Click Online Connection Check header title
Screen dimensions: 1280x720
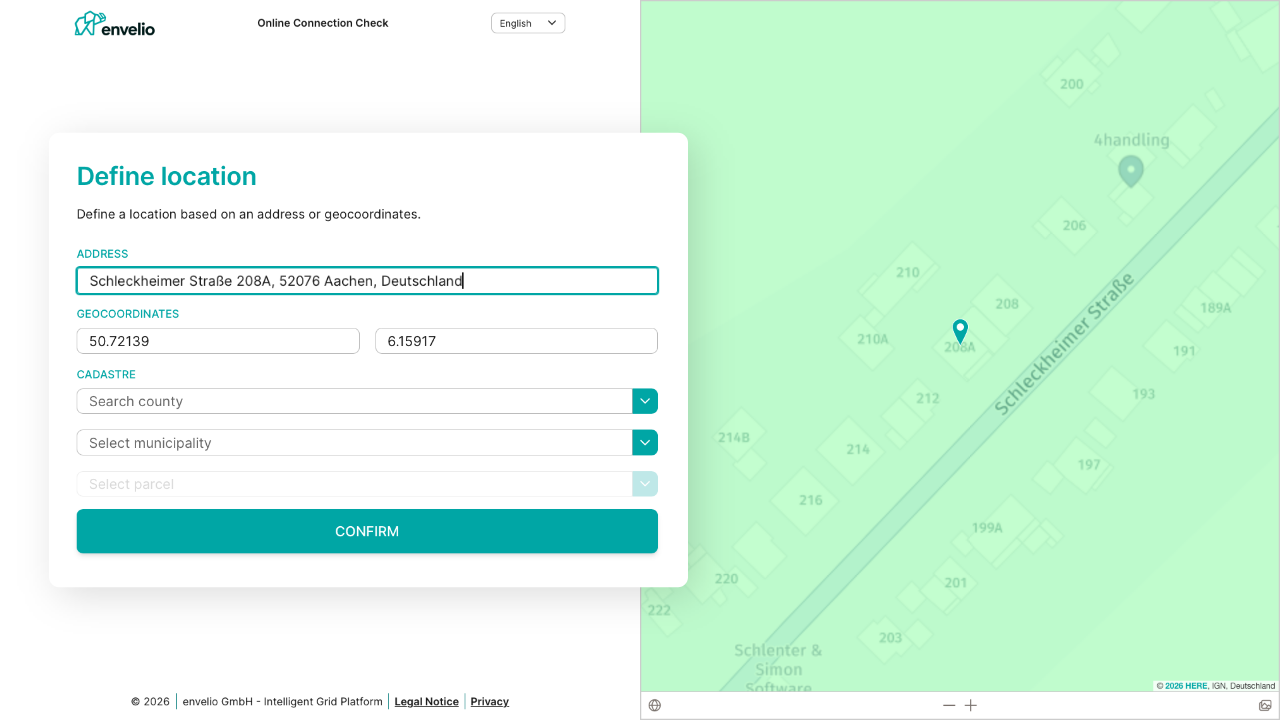[x=322, y=23]
